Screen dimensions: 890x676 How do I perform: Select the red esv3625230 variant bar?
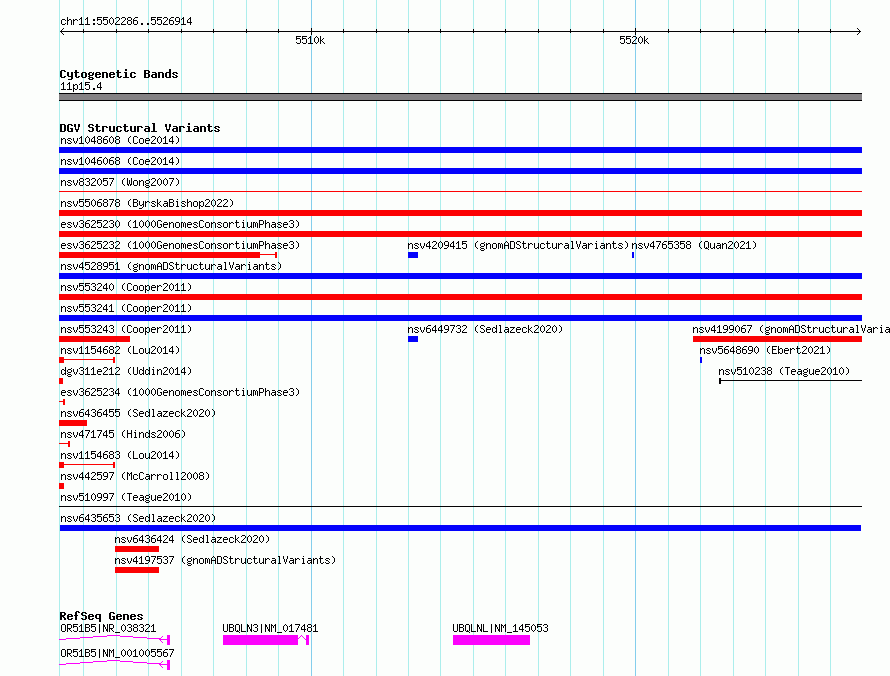460,234
